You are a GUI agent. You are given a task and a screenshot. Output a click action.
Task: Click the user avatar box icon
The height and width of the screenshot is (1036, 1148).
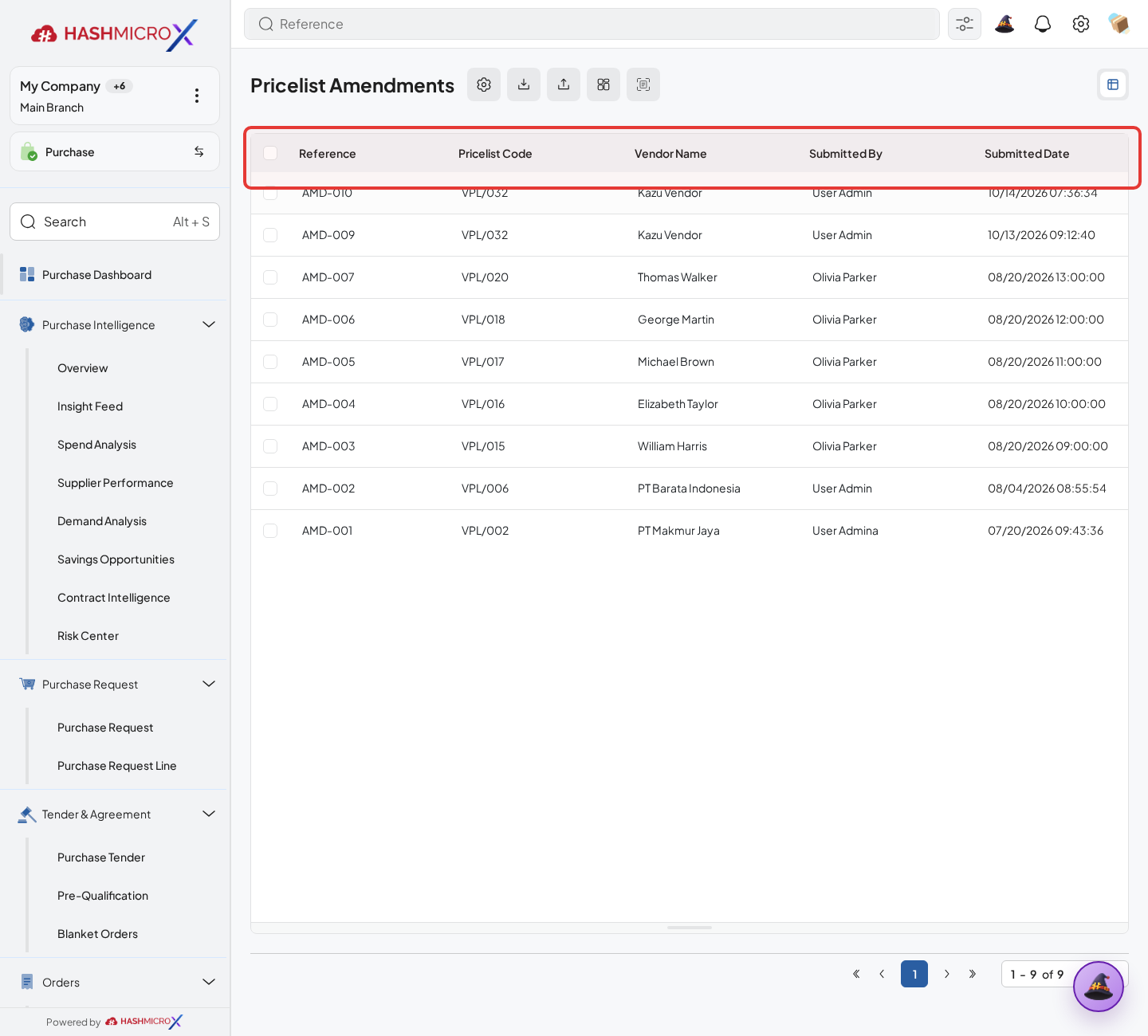pos(1119,24)
